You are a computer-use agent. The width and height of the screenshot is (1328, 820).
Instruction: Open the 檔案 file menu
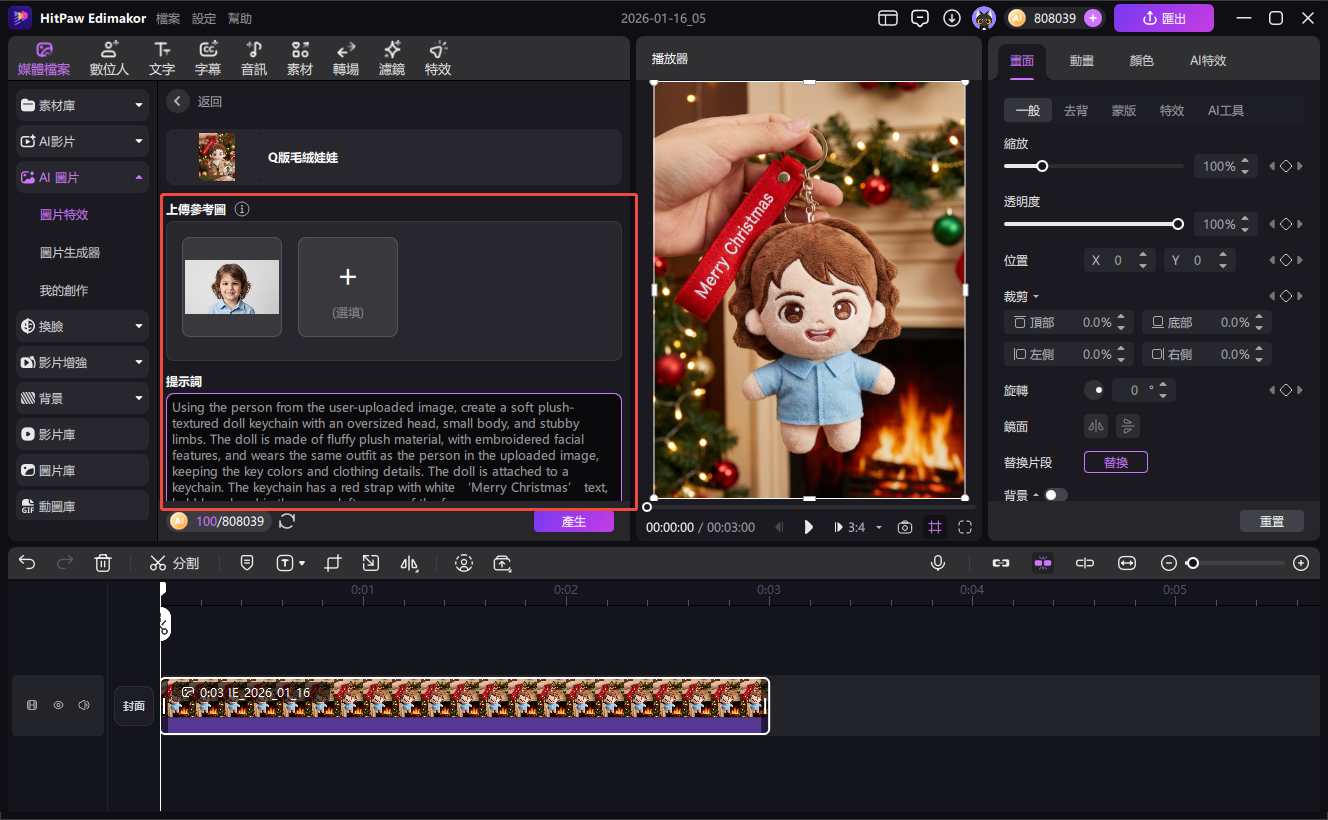click(x=167, y=19)
